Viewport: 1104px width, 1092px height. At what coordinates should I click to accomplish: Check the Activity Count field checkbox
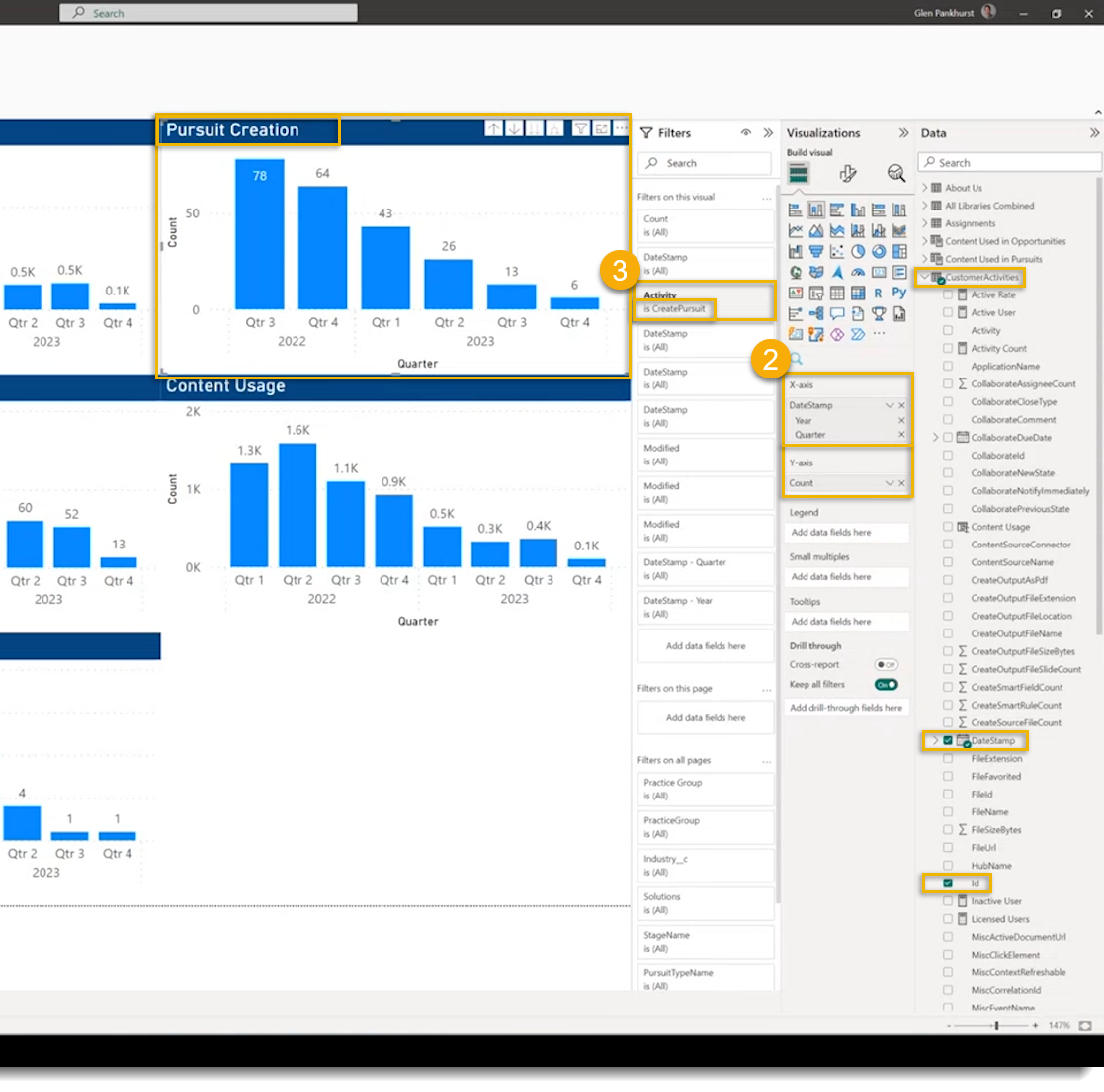[x=948, y=349]
